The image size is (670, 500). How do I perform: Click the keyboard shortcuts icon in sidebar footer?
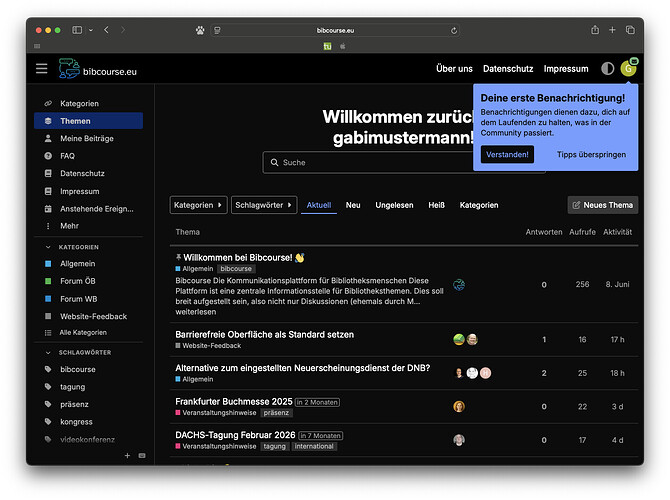click(x=141, y=455)
